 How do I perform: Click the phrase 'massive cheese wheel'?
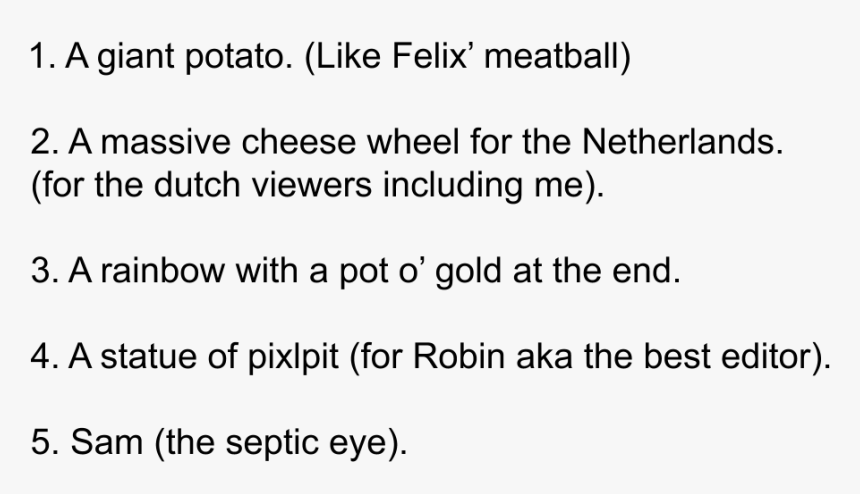[280, 142]
